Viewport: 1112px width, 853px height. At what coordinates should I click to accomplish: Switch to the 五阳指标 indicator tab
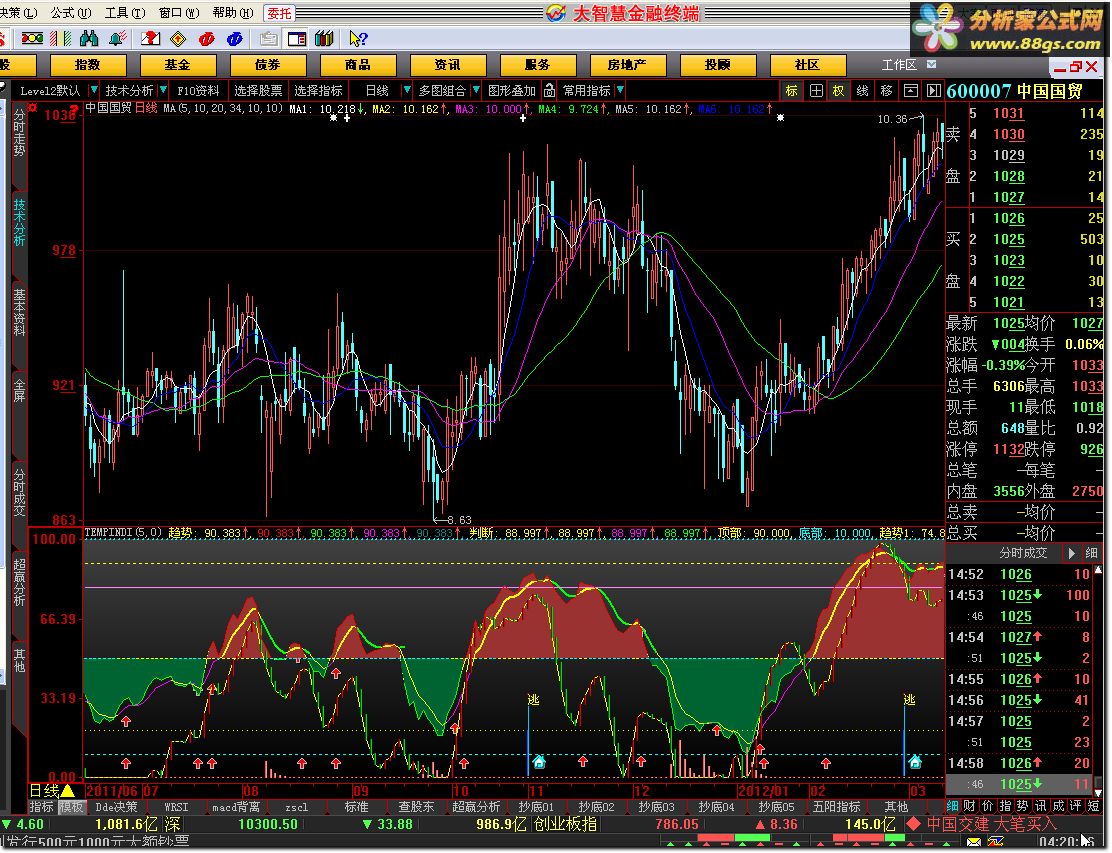coord(836,807)
